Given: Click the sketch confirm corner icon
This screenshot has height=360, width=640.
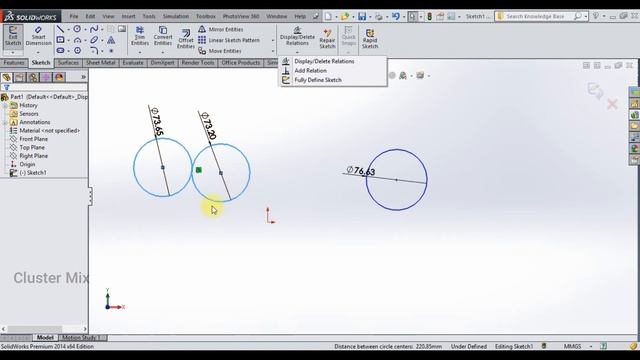Looking at the screenshot, I should pyautogui.click(x=595, y=90).
